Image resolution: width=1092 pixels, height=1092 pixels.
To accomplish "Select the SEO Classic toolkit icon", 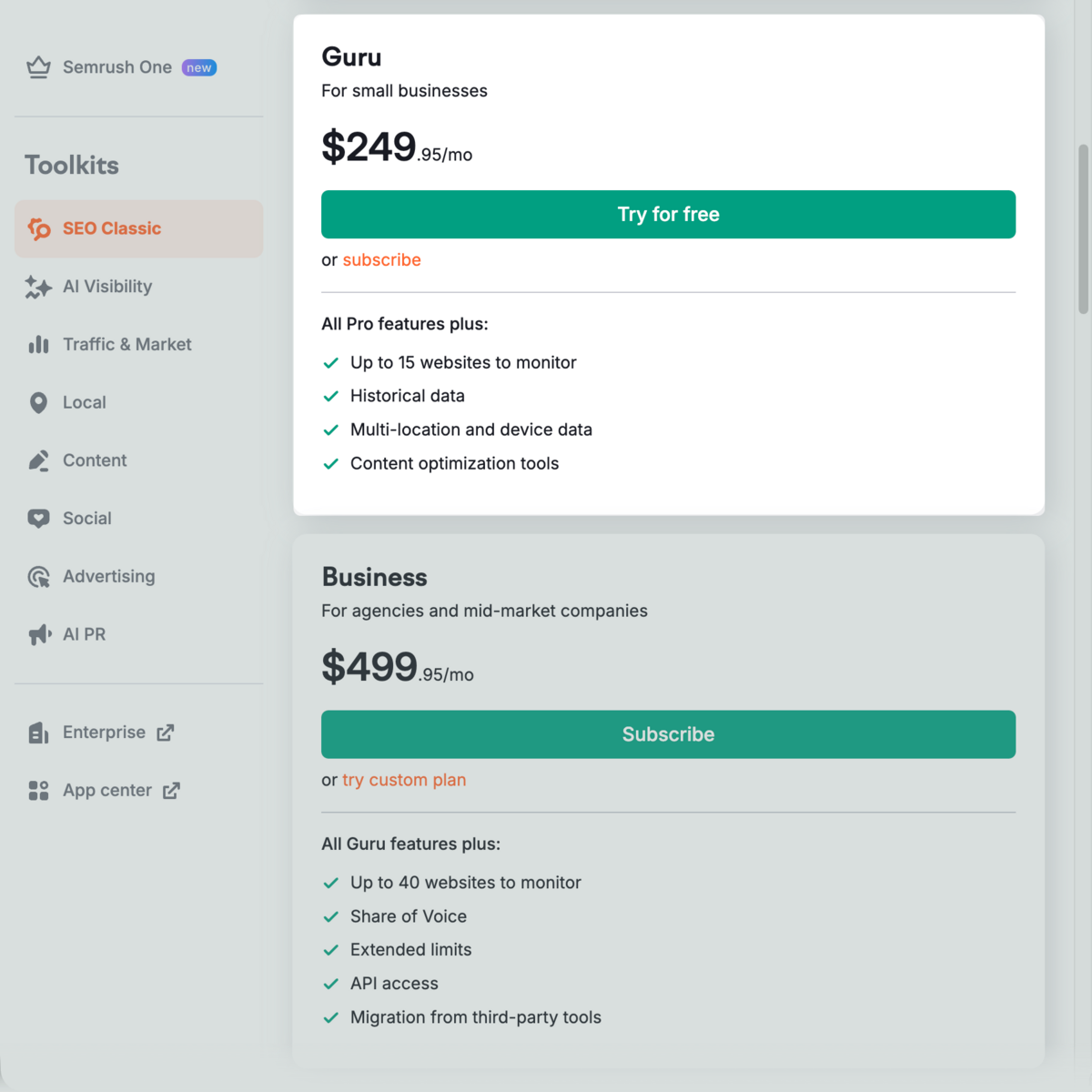I will tap(38, 228).
